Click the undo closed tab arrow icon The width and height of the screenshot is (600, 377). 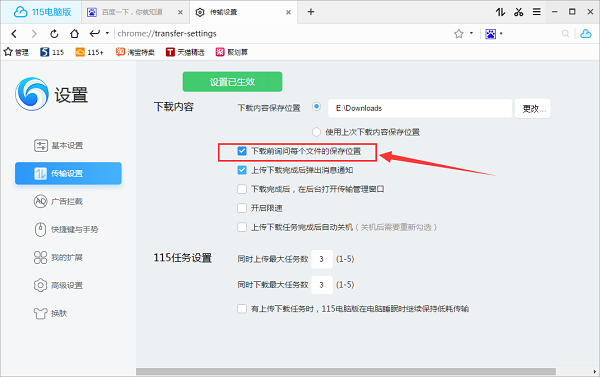coord(95,33)
